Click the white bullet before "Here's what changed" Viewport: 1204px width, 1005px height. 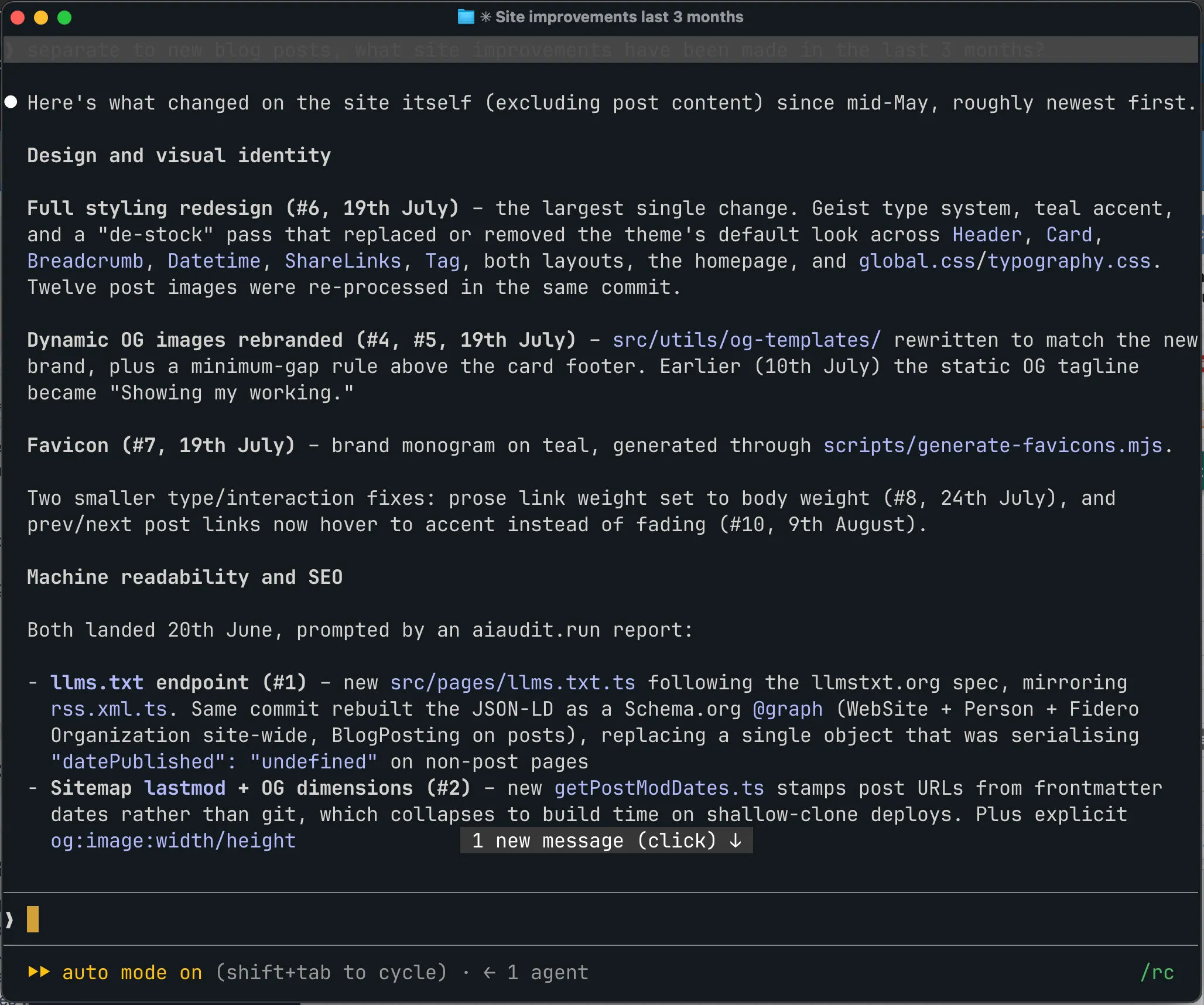click(11, 102)
